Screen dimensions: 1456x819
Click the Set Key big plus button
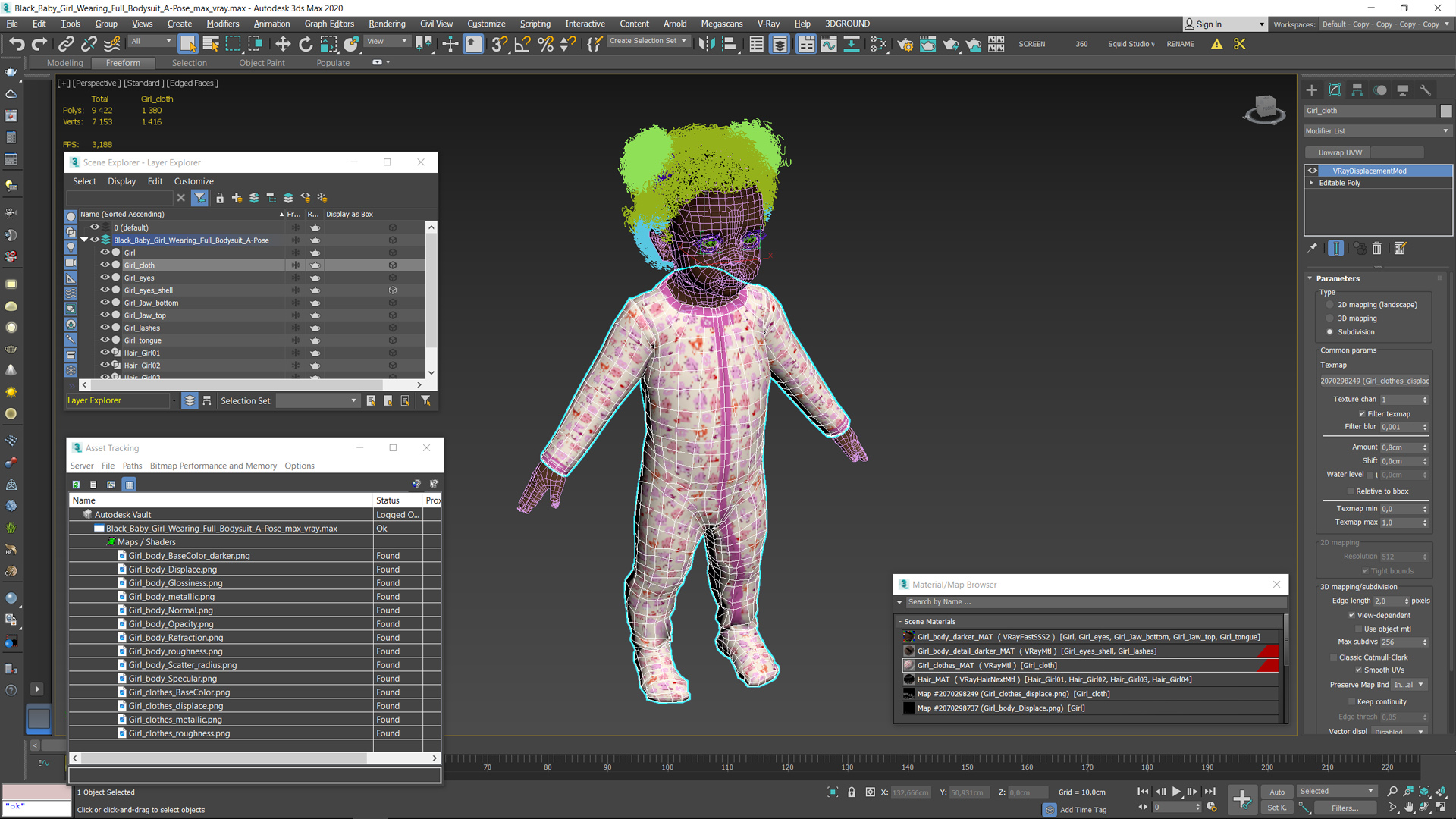click(1242, 799)
